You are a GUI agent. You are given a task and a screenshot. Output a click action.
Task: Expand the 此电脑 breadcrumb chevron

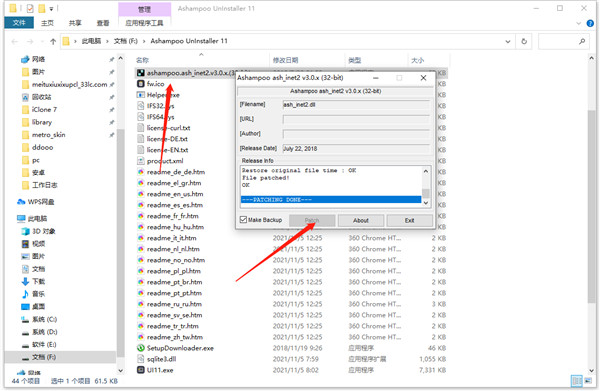pyautogui.click(x=108, y=41)
